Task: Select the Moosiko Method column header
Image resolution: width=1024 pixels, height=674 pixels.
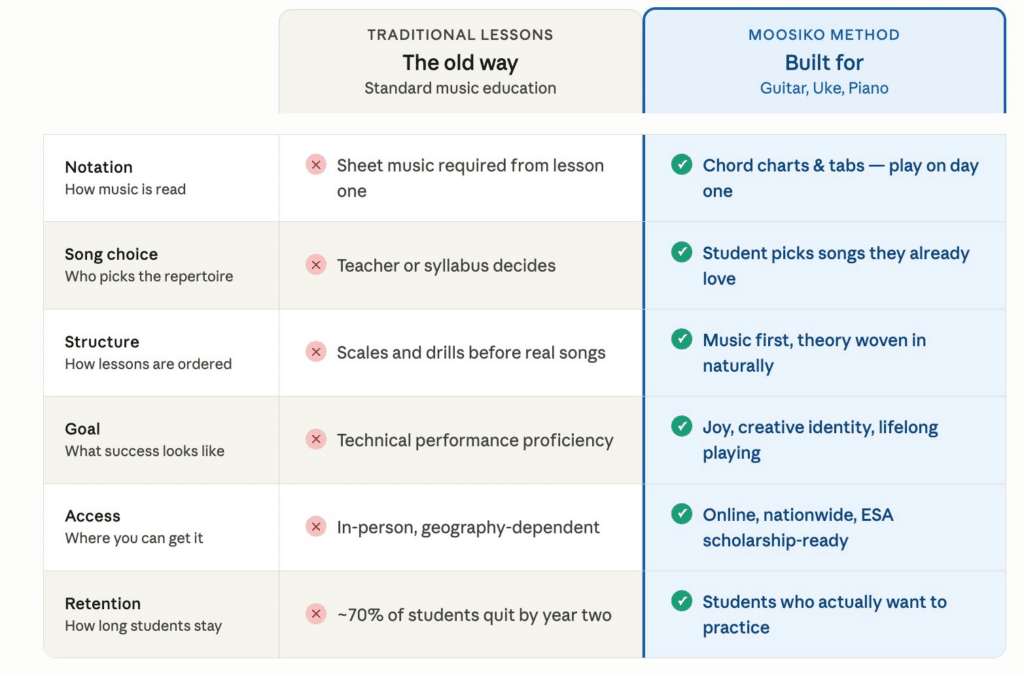Action: pyautogui.click(x=824, y=61)
